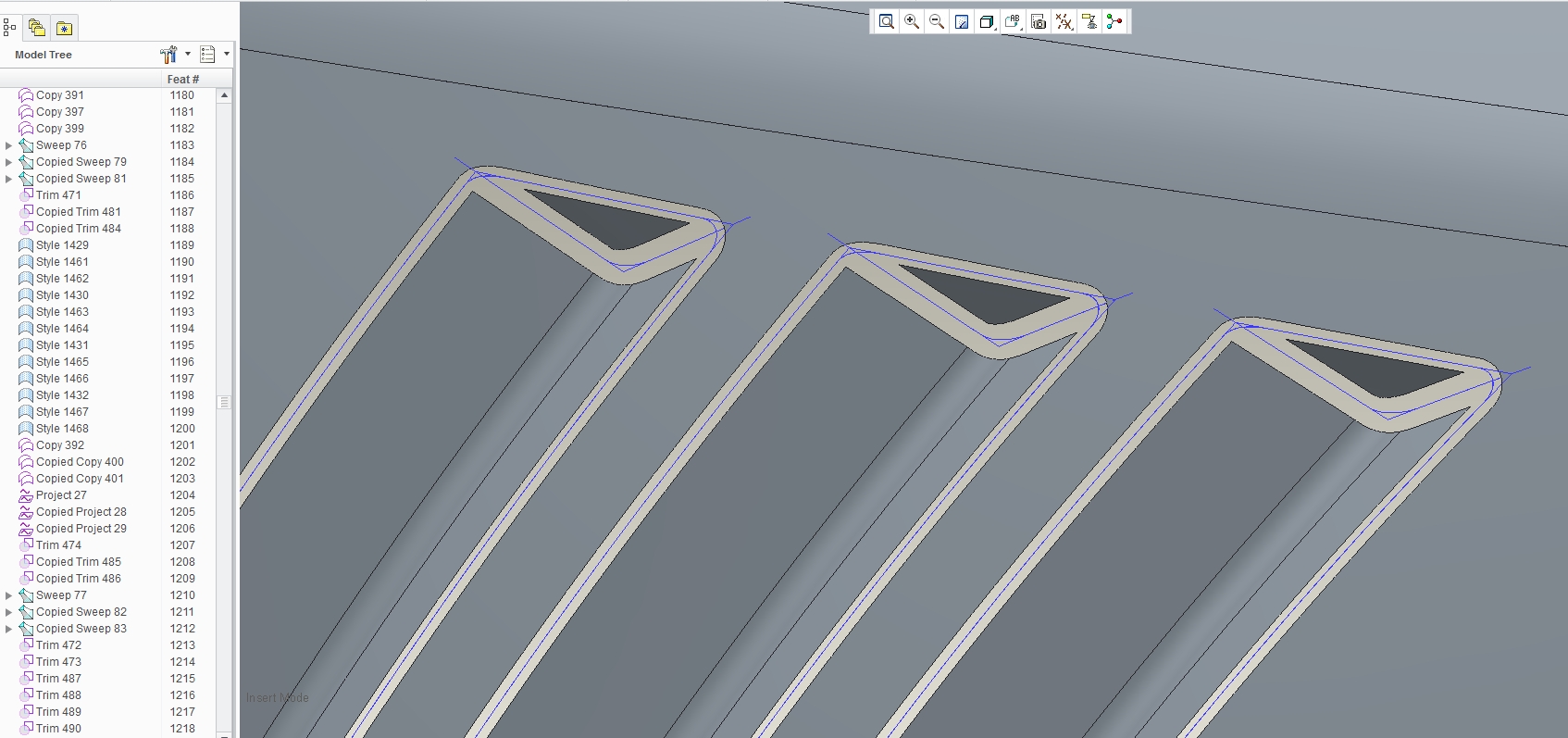Screen dimensions: 1568x738
Task: Open the Model Tree Show dropdown arrow
Action: (227, 54)
